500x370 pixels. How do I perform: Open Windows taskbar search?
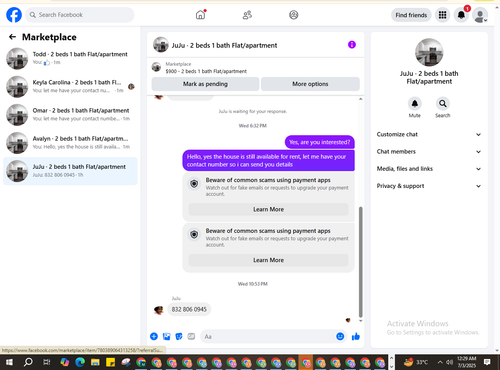point(28,362)
